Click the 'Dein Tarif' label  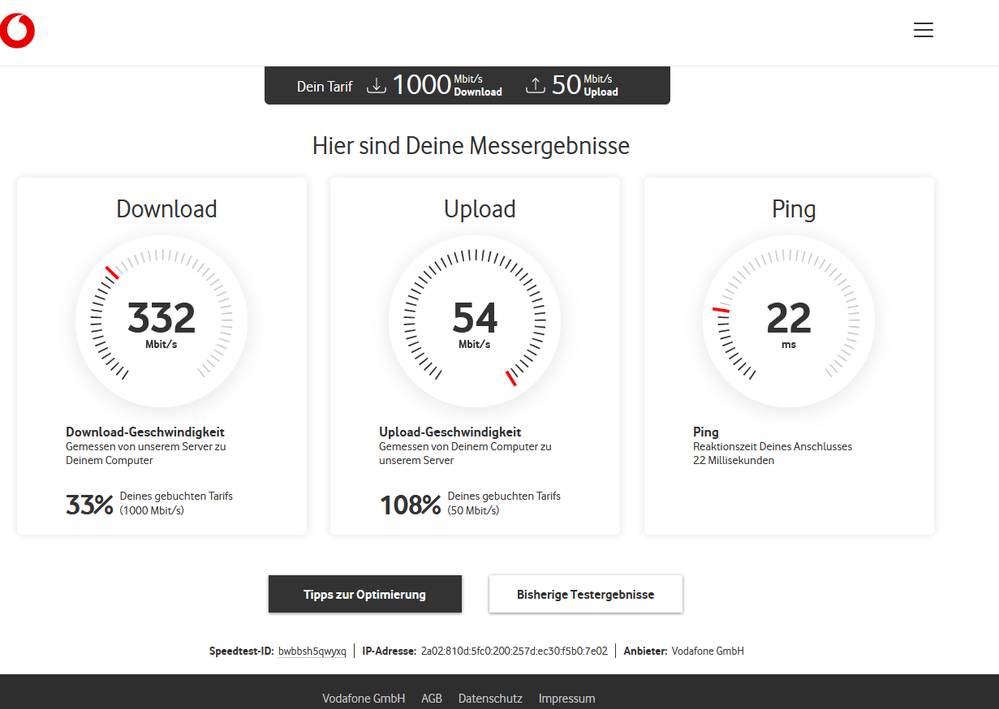(324, 87)
